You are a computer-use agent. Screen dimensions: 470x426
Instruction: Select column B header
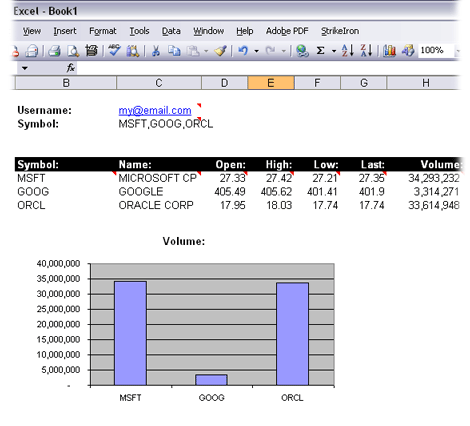[x=66, y=83]
